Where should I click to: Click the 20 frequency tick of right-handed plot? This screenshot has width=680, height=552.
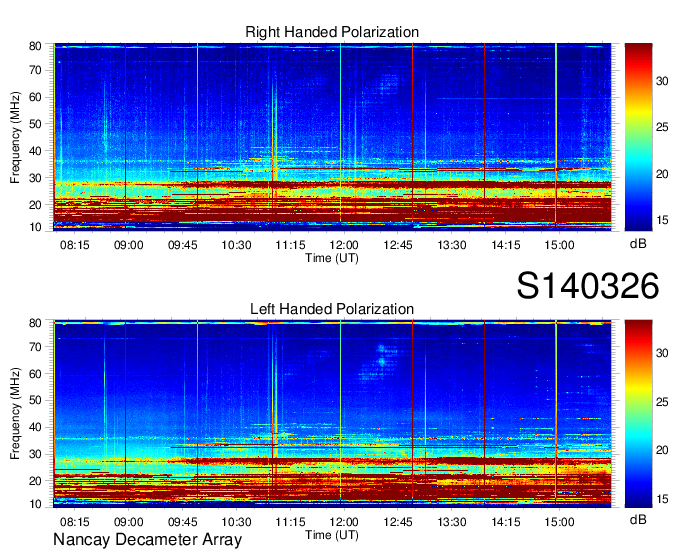[x=35, y=205]
